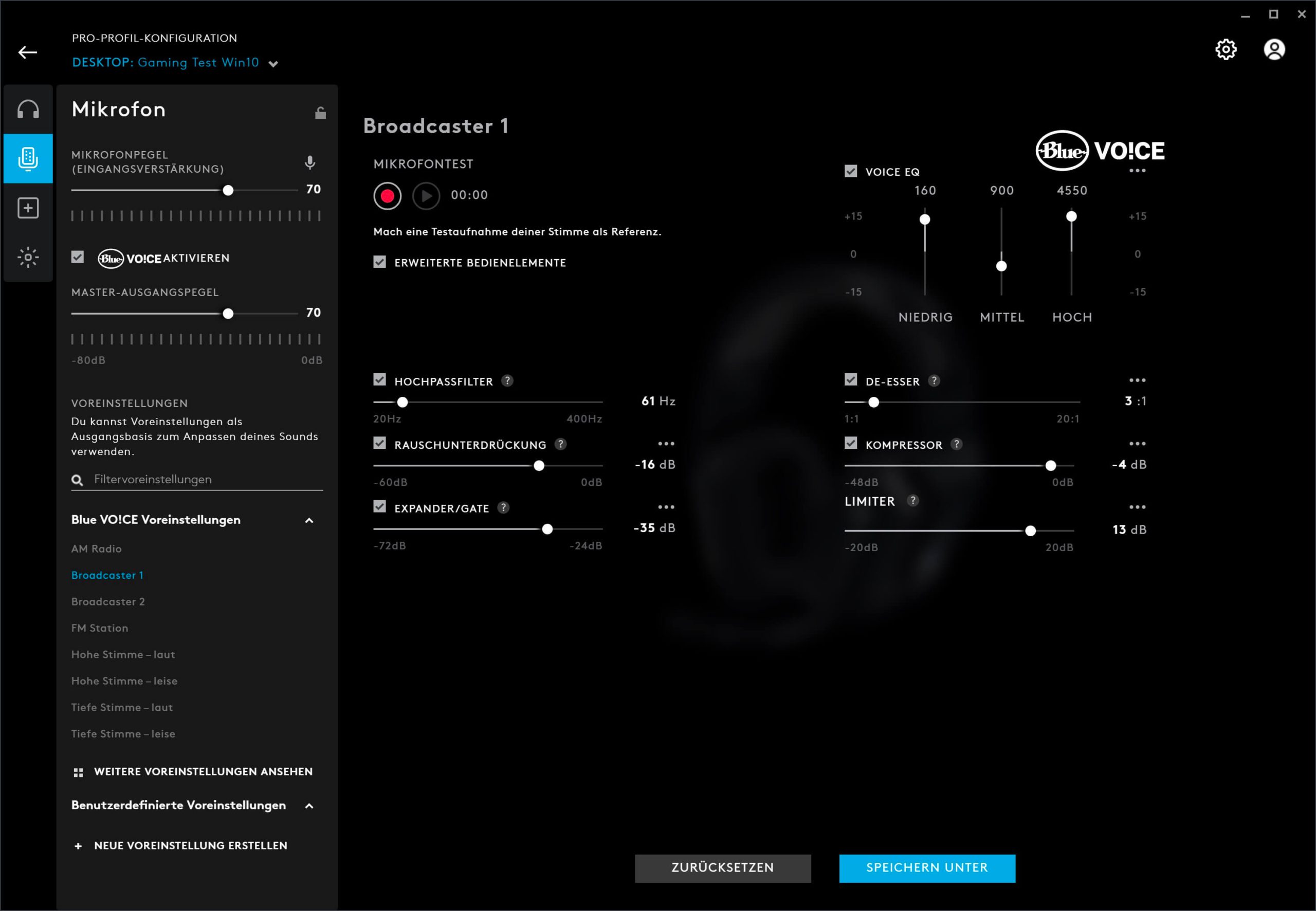Image resolution: width=1316 pixels, height=911 pixels.
Task: Open the assignments plus-box sidebar icon
Action: click(28, 208)
